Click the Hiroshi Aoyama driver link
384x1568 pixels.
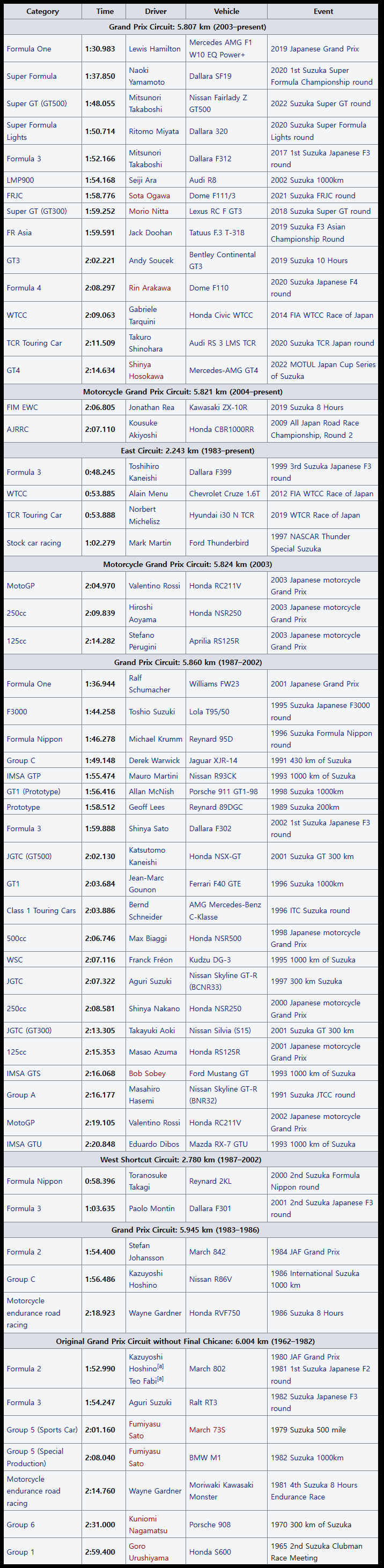pyautogui.click(x=143, y=614)
